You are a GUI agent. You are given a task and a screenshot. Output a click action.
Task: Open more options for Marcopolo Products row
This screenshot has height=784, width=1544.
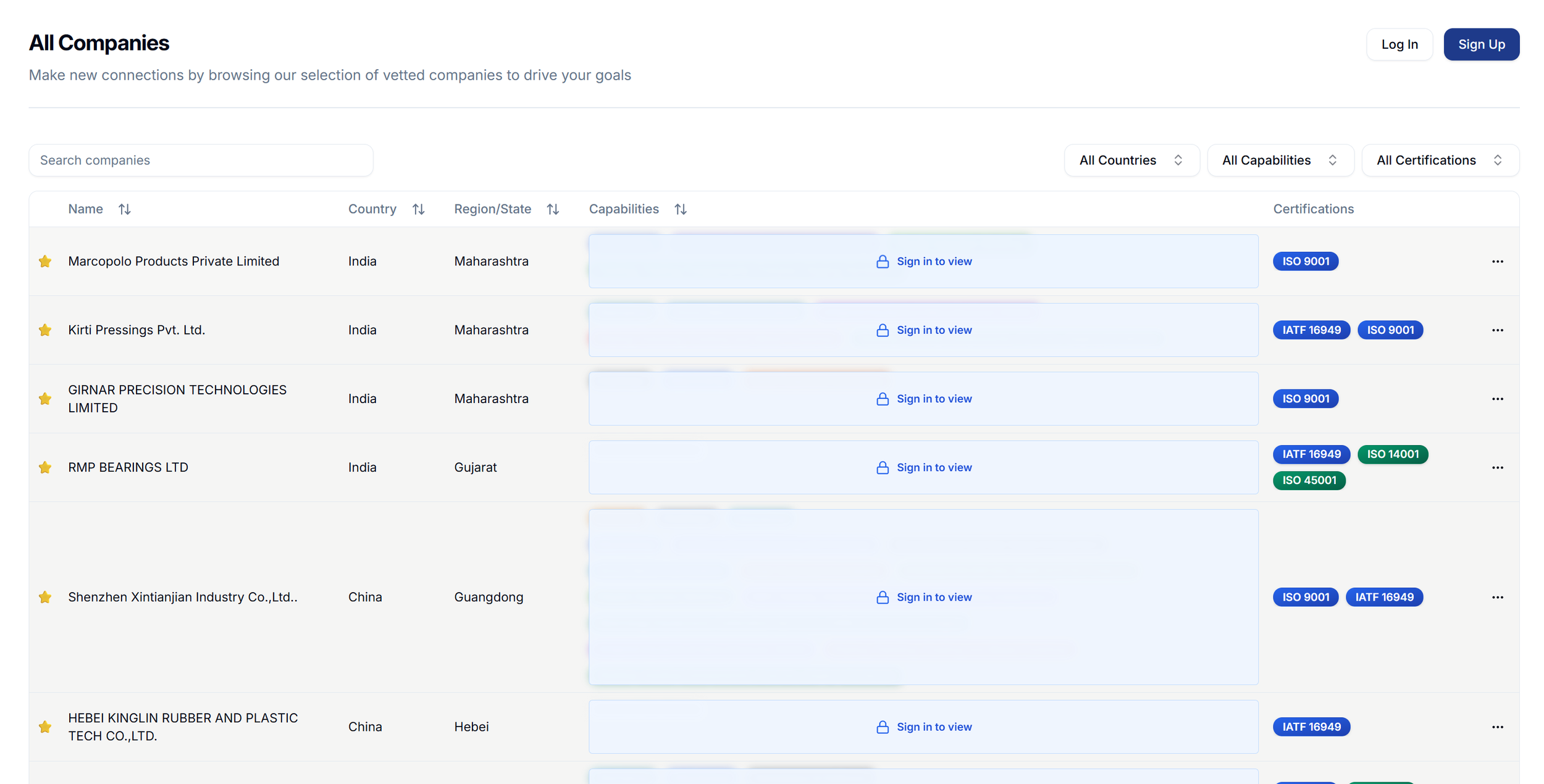(1497, 261)
